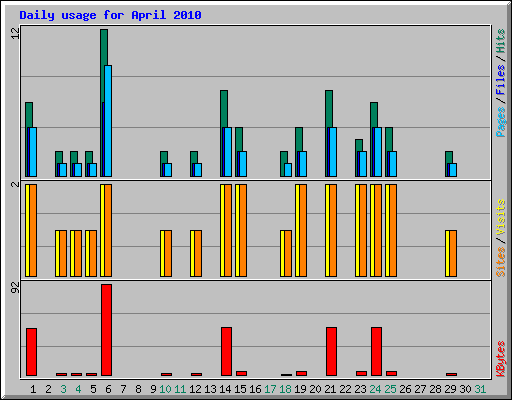Select day "2" on the x-axis
Viewport: 512px width, 400px height.
48,389
